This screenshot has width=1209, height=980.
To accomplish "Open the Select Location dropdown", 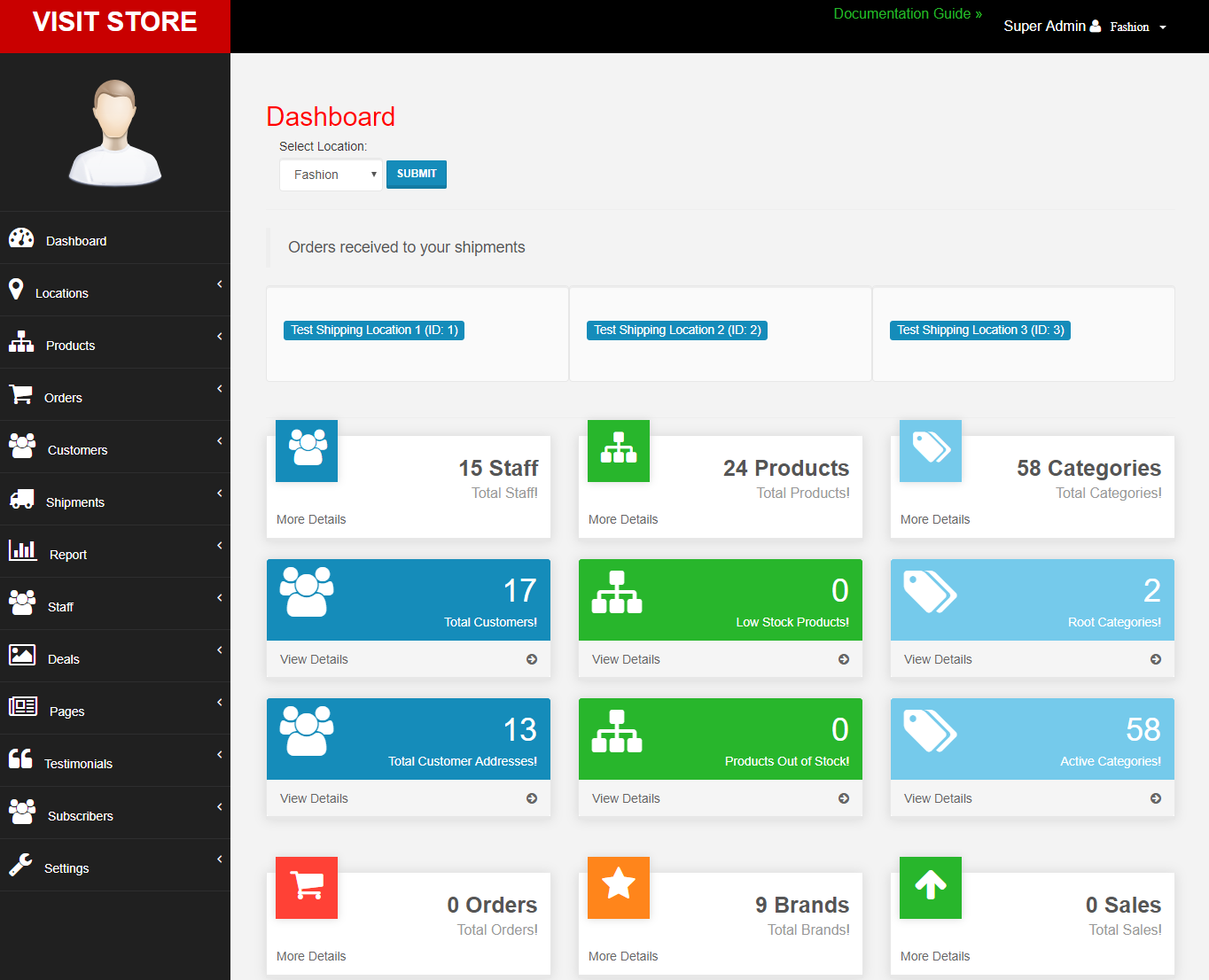I will [x=331, y=175].
